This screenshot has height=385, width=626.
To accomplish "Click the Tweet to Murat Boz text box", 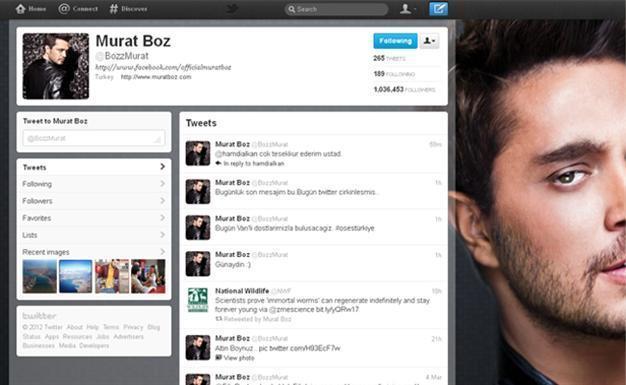I will [94, 138].
